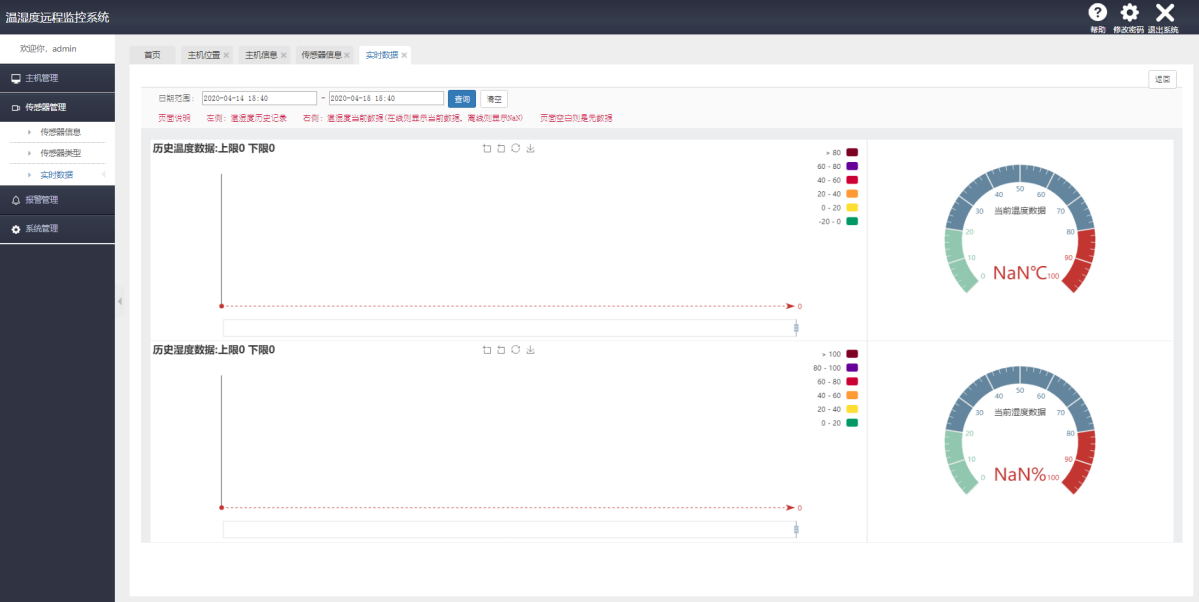Click the temperature chart data zoom slider handle
Screen dimensions: 1199x602
point(796,328)
